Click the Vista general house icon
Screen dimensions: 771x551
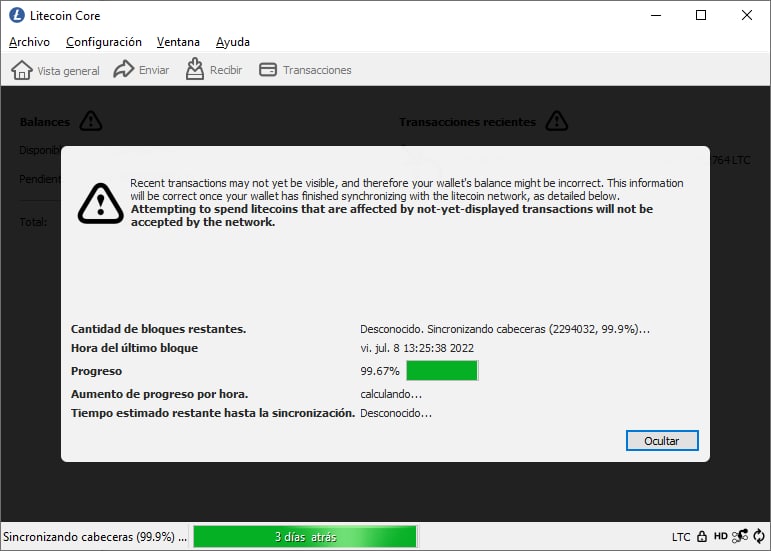coord(21,70)
